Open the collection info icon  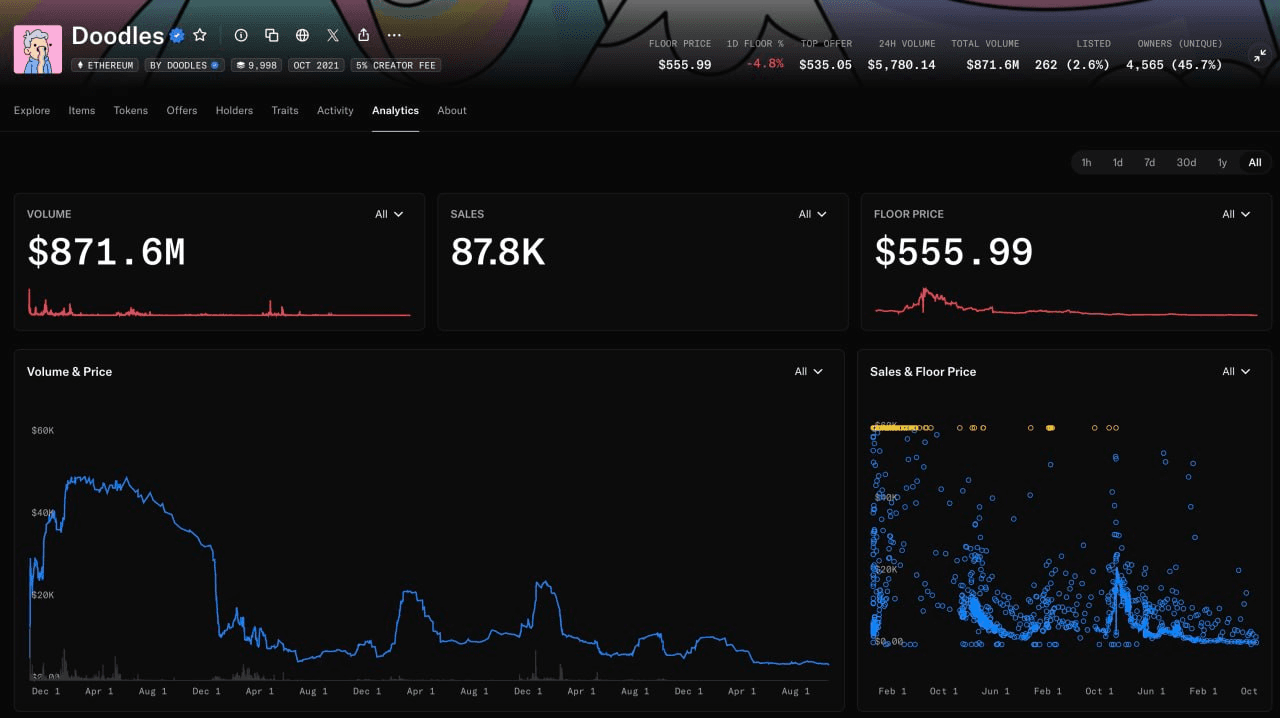pyautogui.click(x=241, y=35)
